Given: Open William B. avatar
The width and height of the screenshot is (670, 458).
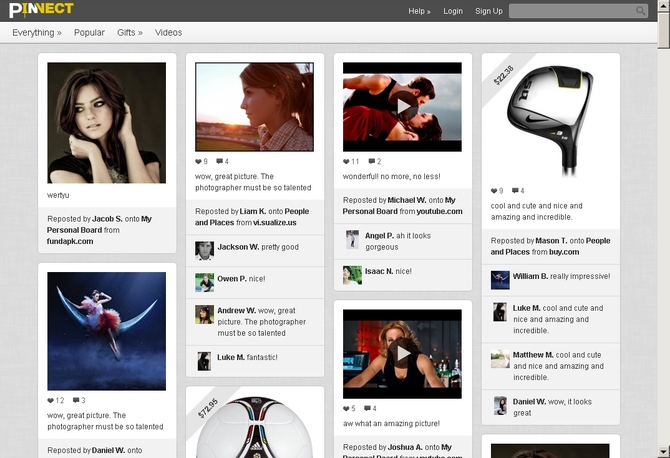Looking at the screenshot, I should 500,280.
